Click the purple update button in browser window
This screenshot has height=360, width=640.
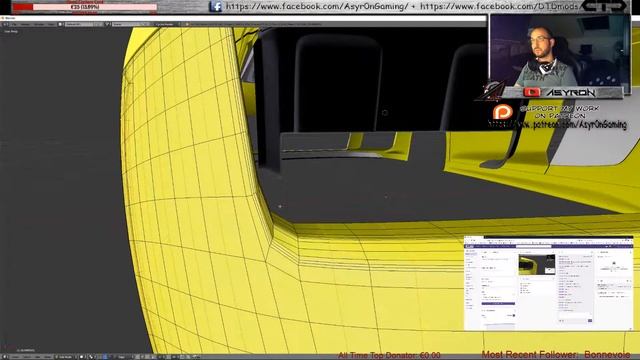(498, 303)
